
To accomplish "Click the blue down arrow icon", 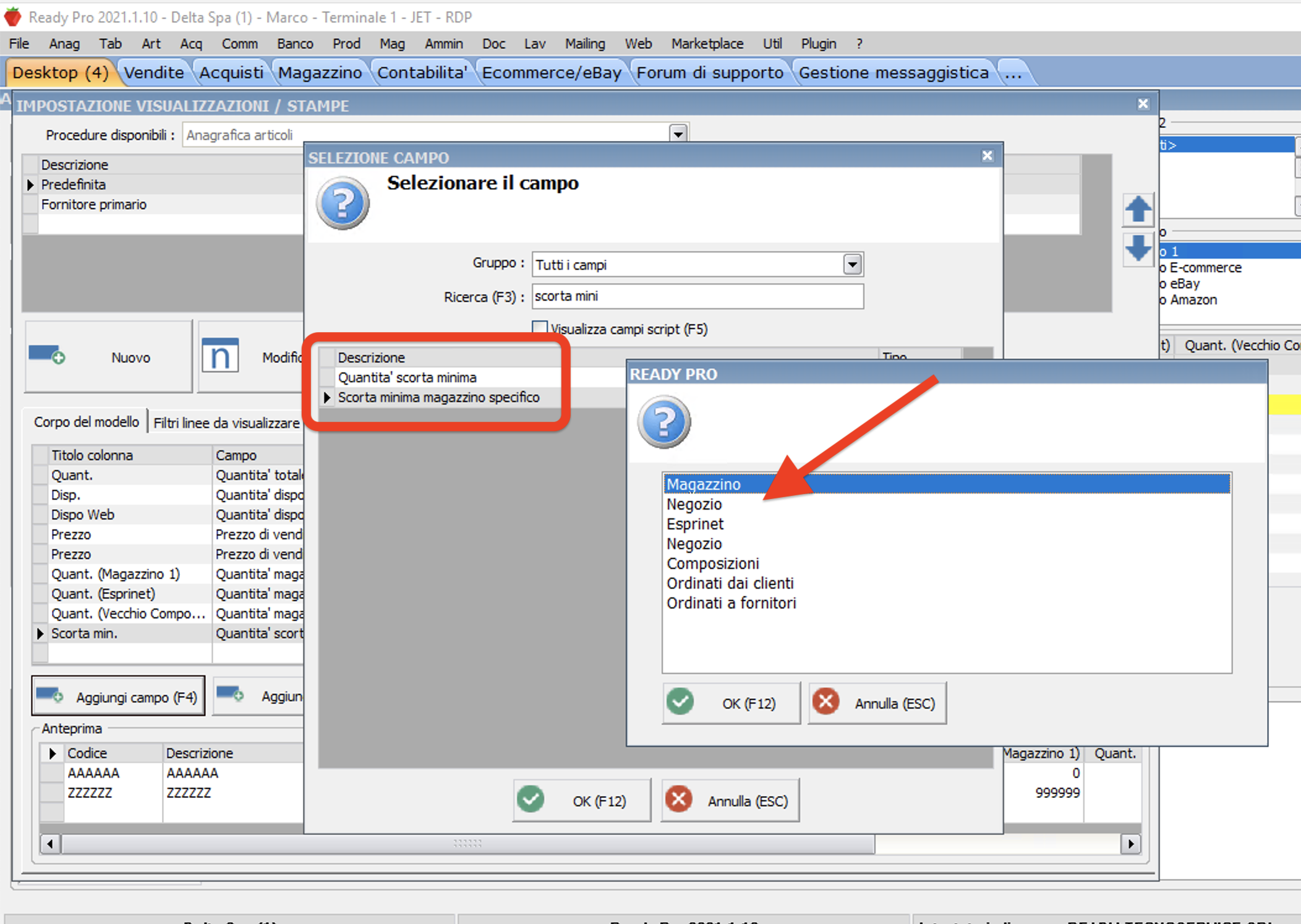I will point(1138,249).
